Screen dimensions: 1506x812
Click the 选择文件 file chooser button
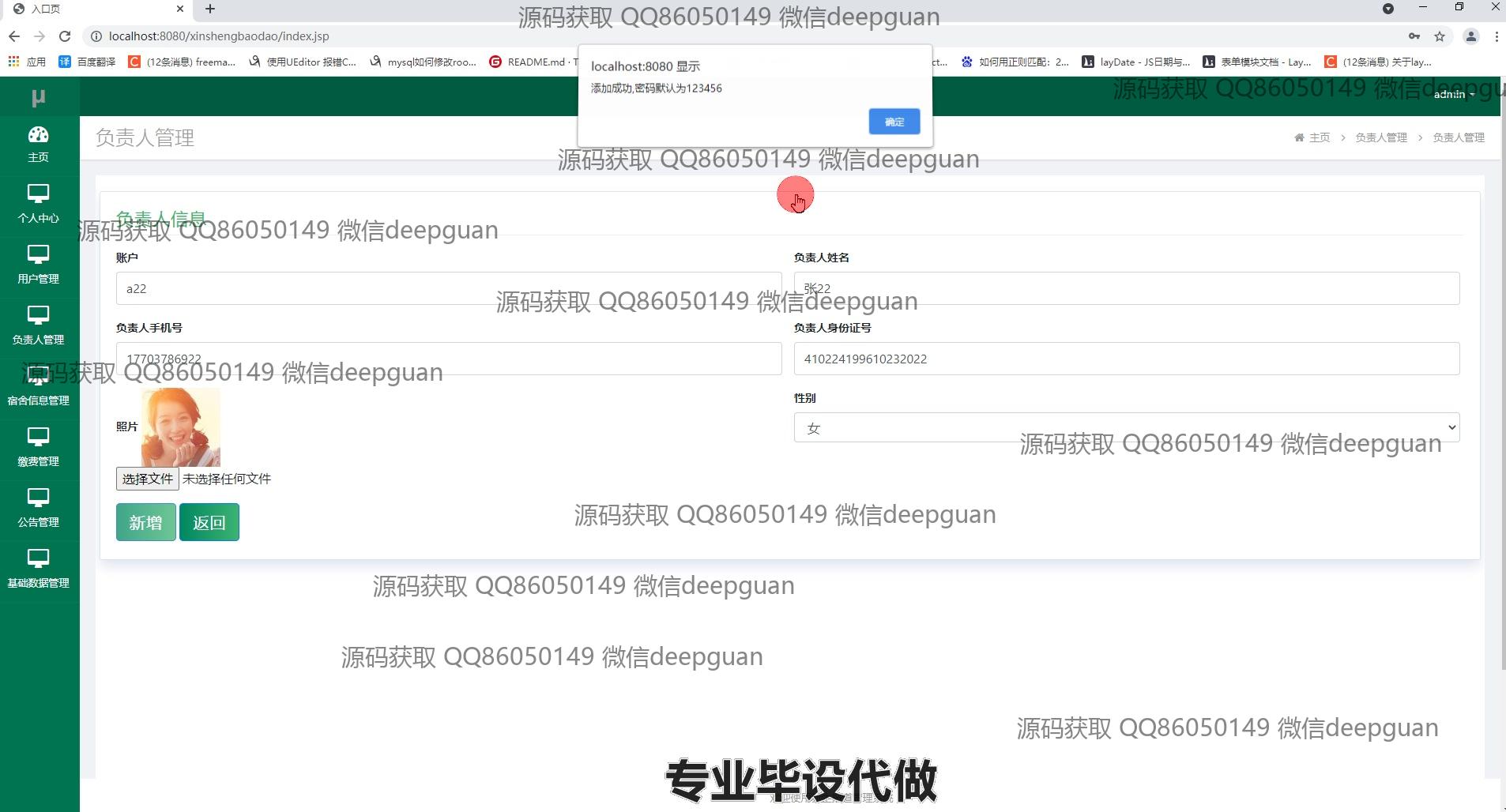point(147,479)
